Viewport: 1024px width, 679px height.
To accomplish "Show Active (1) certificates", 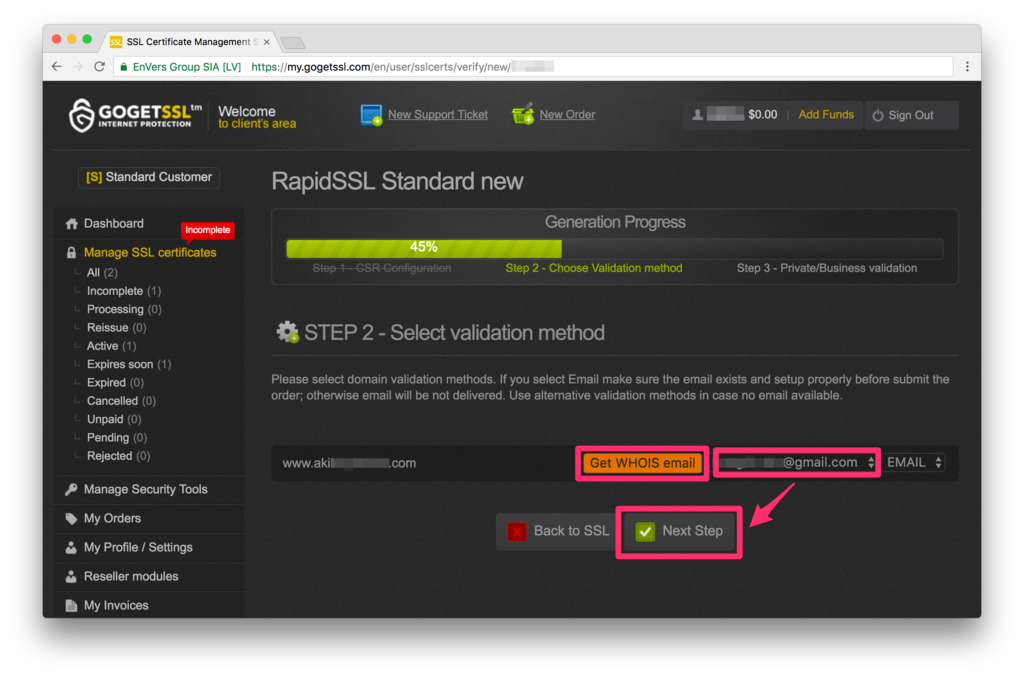I will click(111, 346).
